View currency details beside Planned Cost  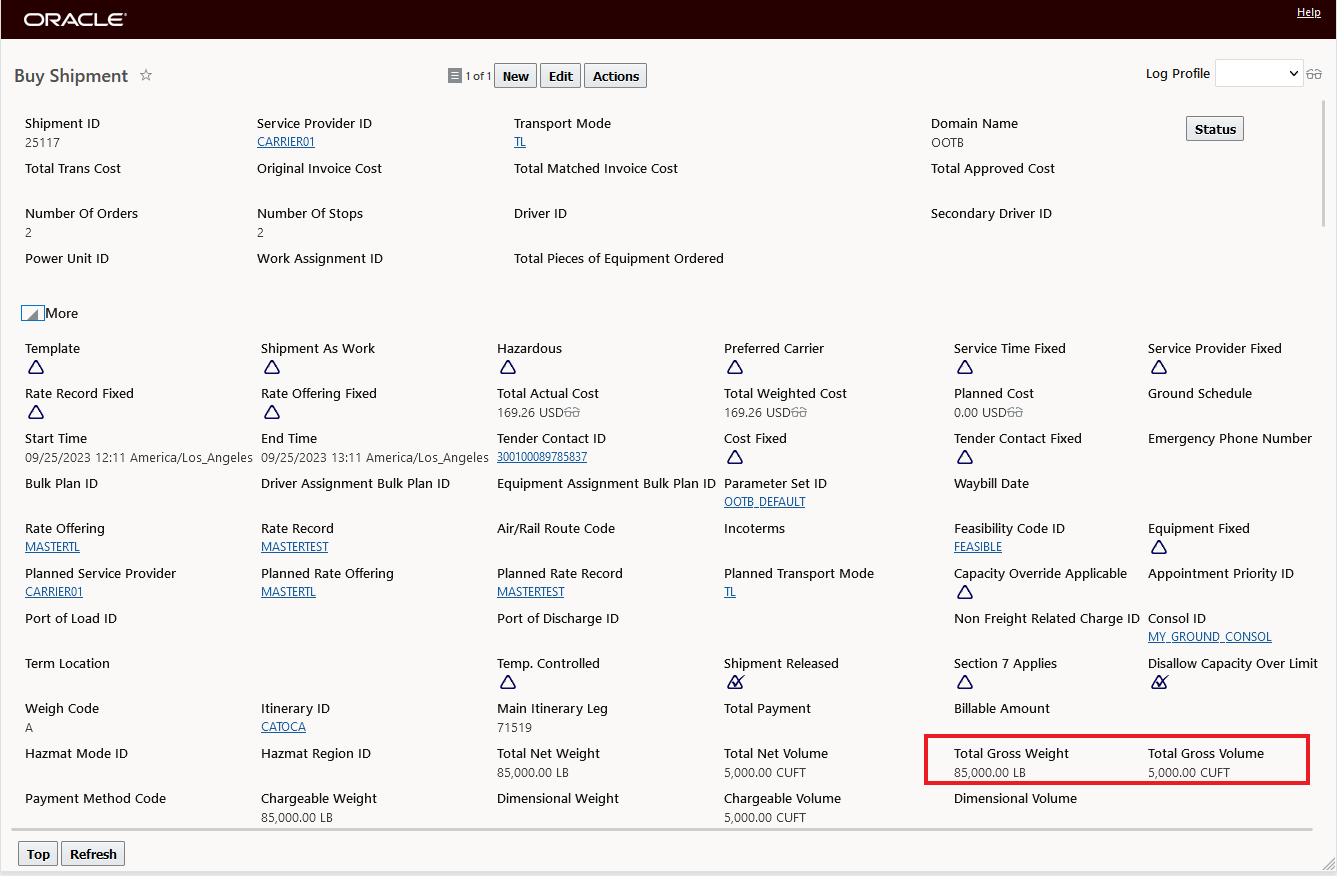coord(1016,412)
